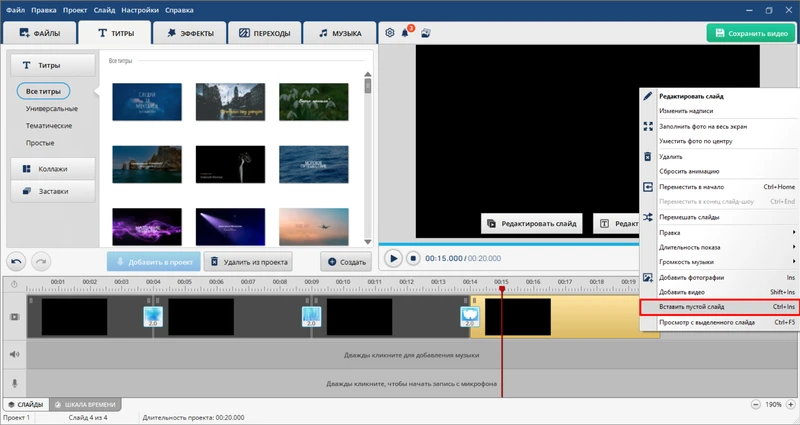Undo the last action

coord(16,262)
